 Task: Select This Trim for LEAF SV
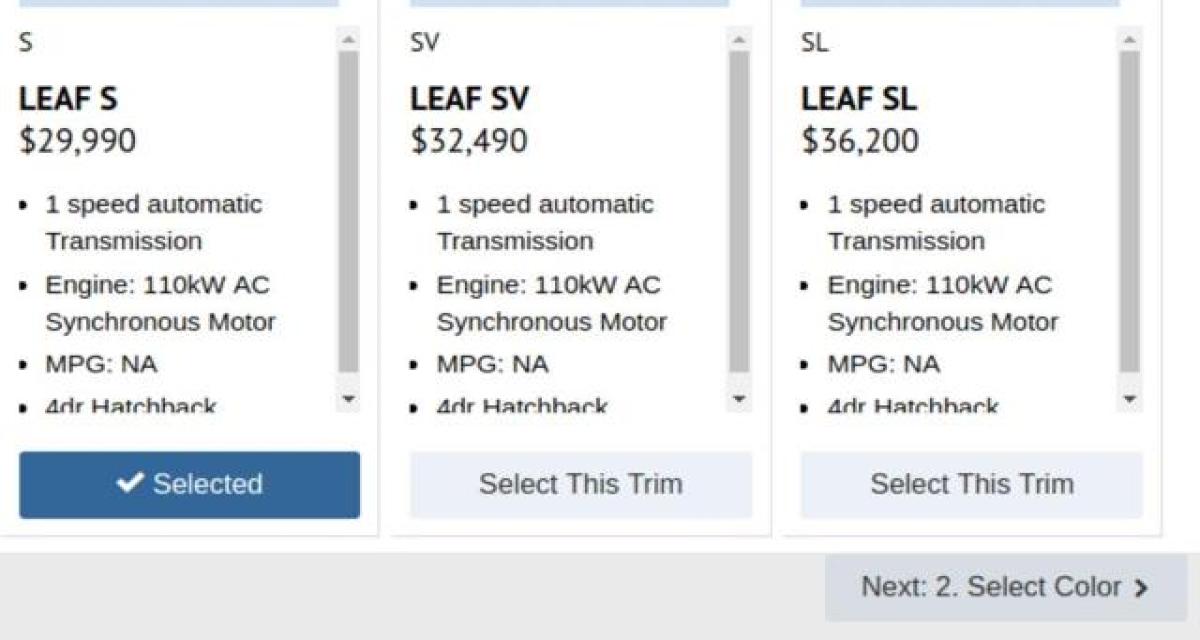(x=580, y=485)
